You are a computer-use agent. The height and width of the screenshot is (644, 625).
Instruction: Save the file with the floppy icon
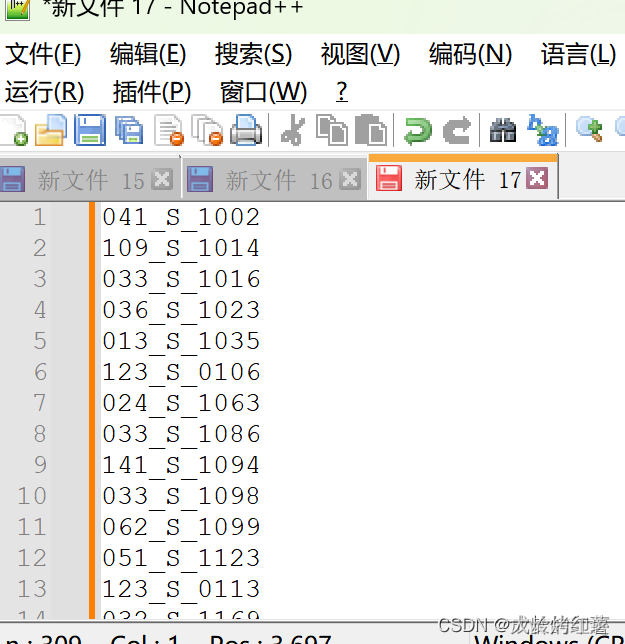(x=90, y=131)
